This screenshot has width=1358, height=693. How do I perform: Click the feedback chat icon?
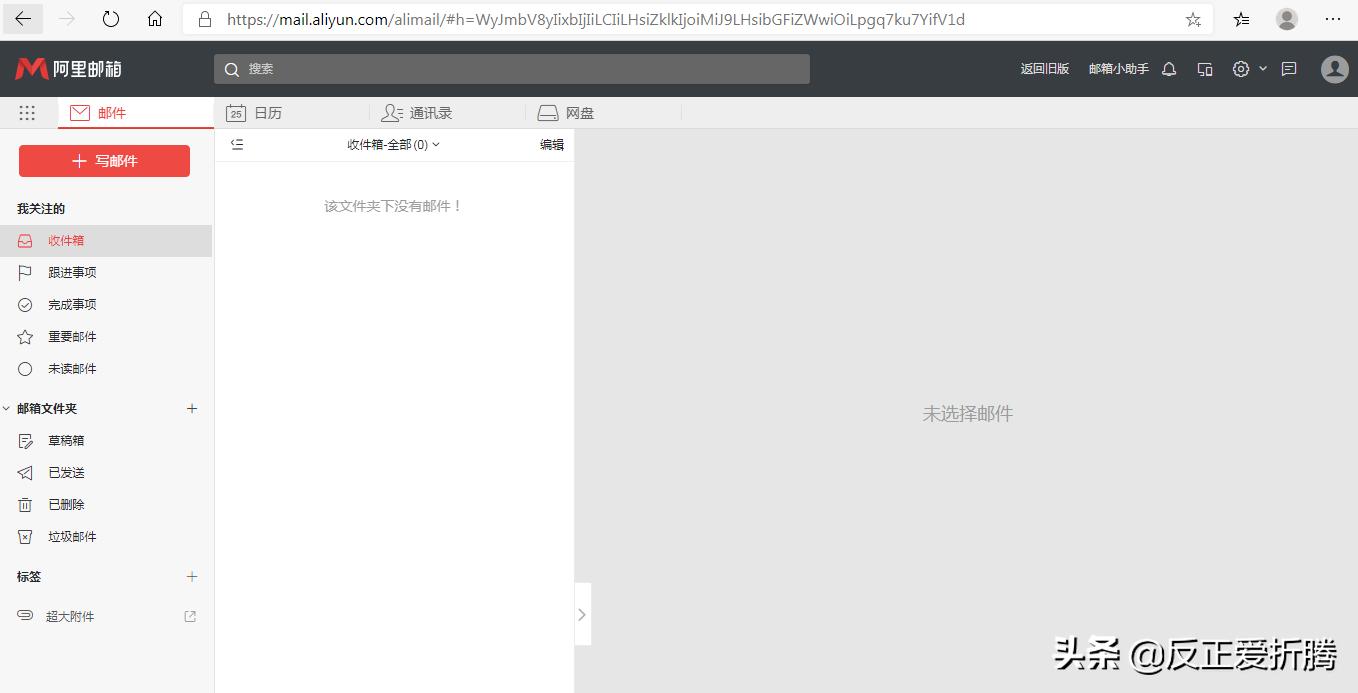[1288, 69]
